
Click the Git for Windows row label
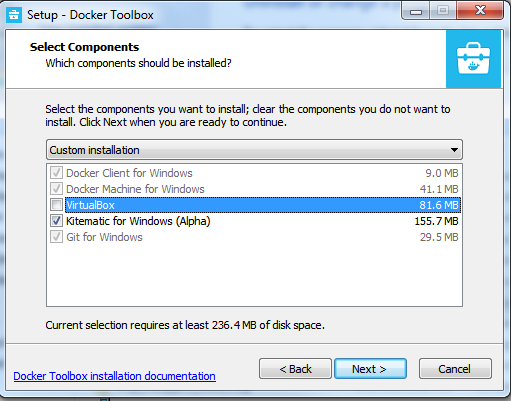click(104, 237)
